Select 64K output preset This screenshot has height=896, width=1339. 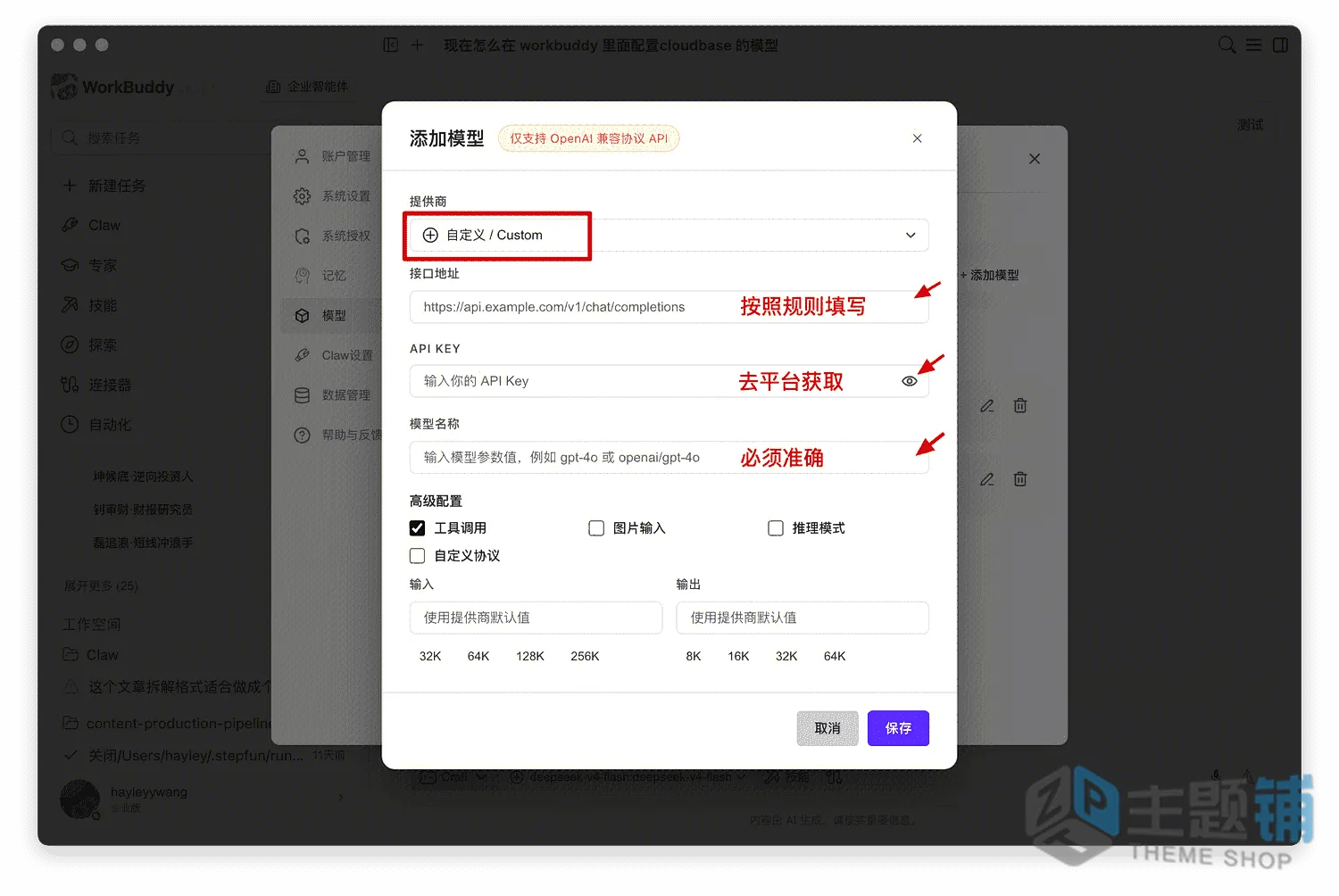pyautogui.click(x=835, y=656)
